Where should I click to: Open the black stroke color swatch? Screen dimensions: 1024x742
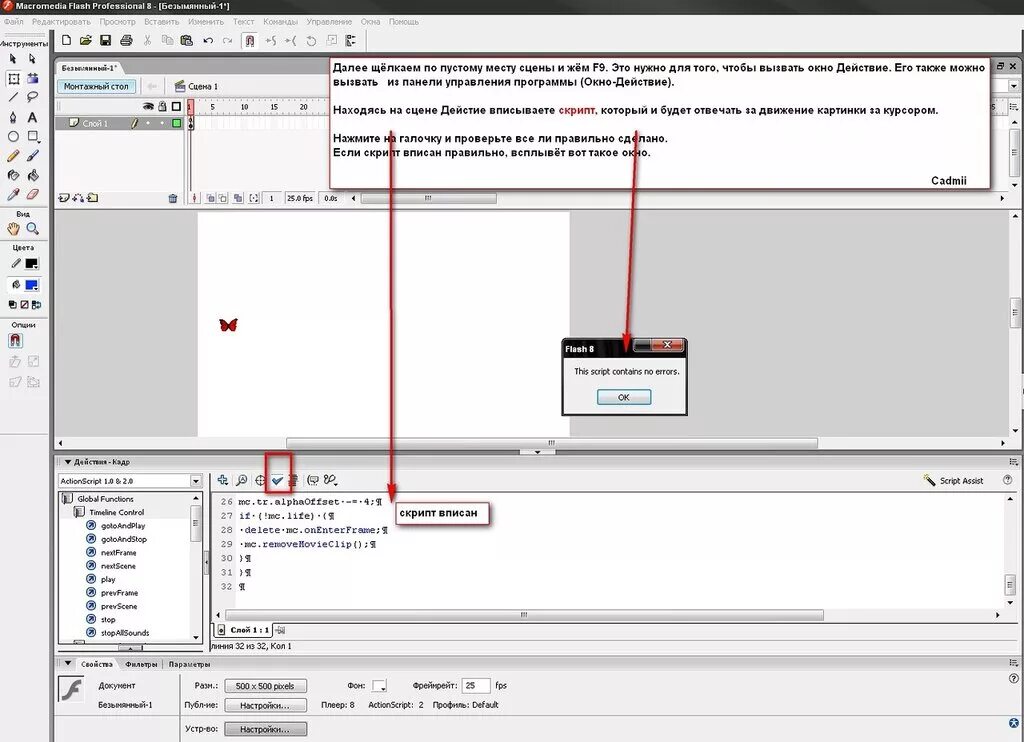[31, 264]
